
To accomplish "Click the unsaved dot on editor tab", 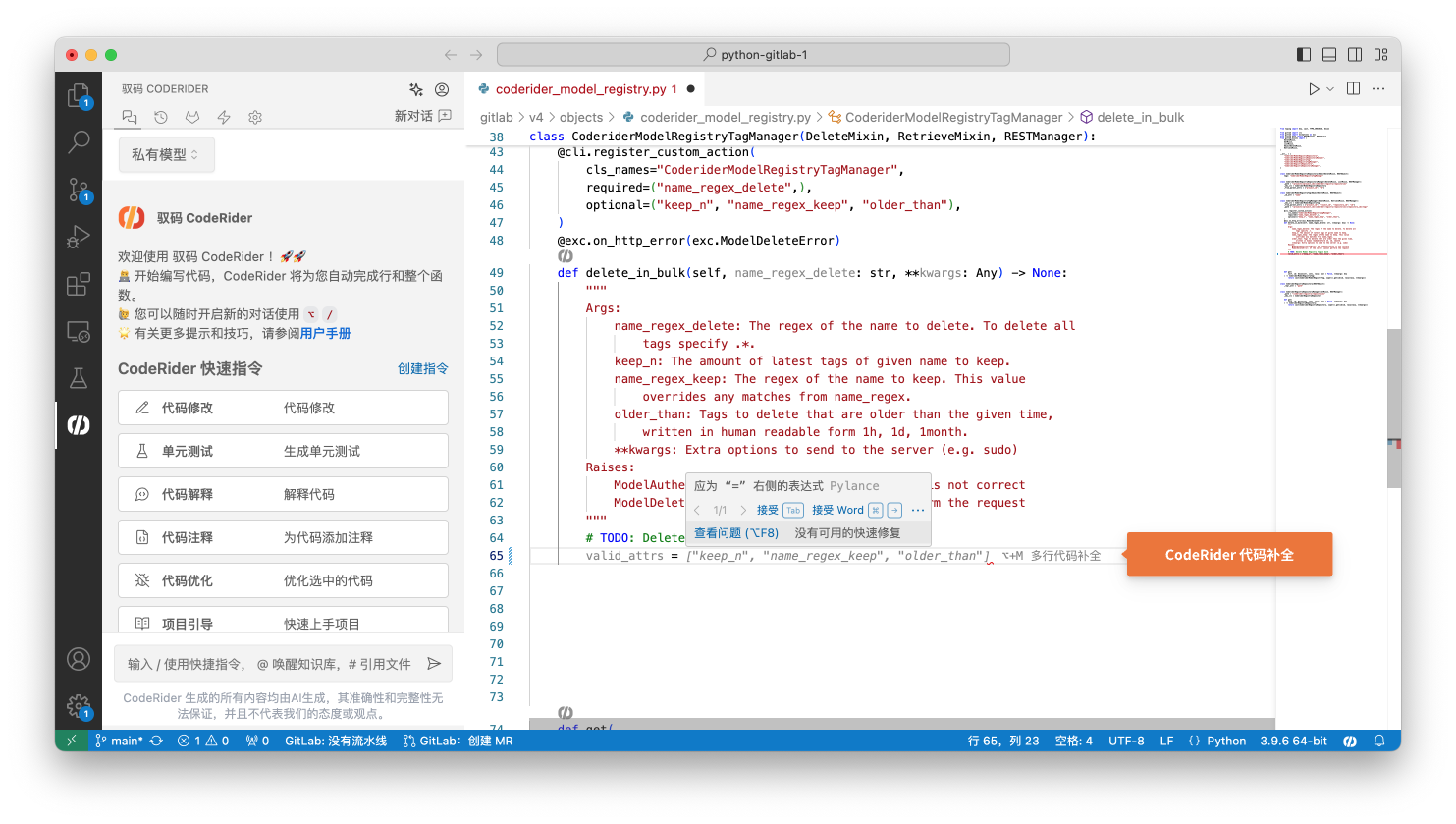I will (691, 89).
